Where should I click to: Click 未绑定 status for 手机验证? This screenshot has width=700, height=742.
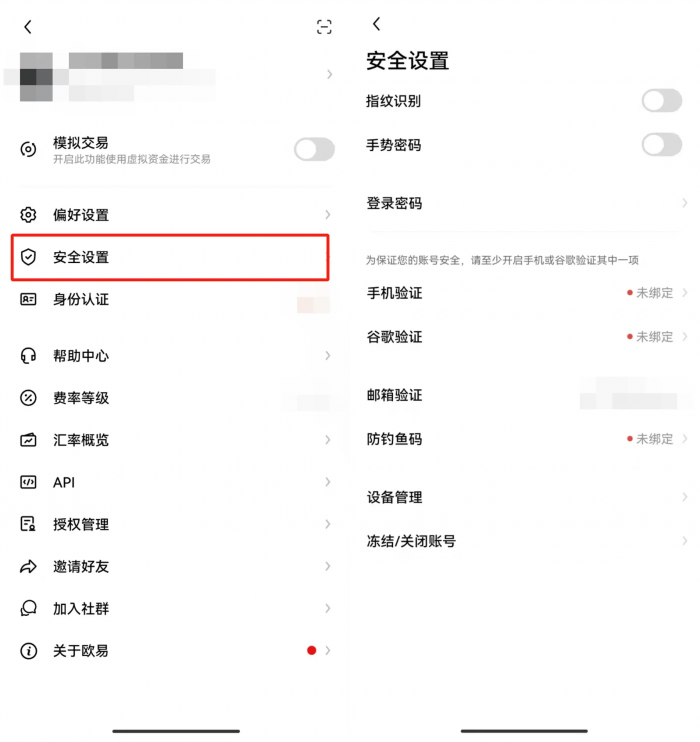(655, 293)
